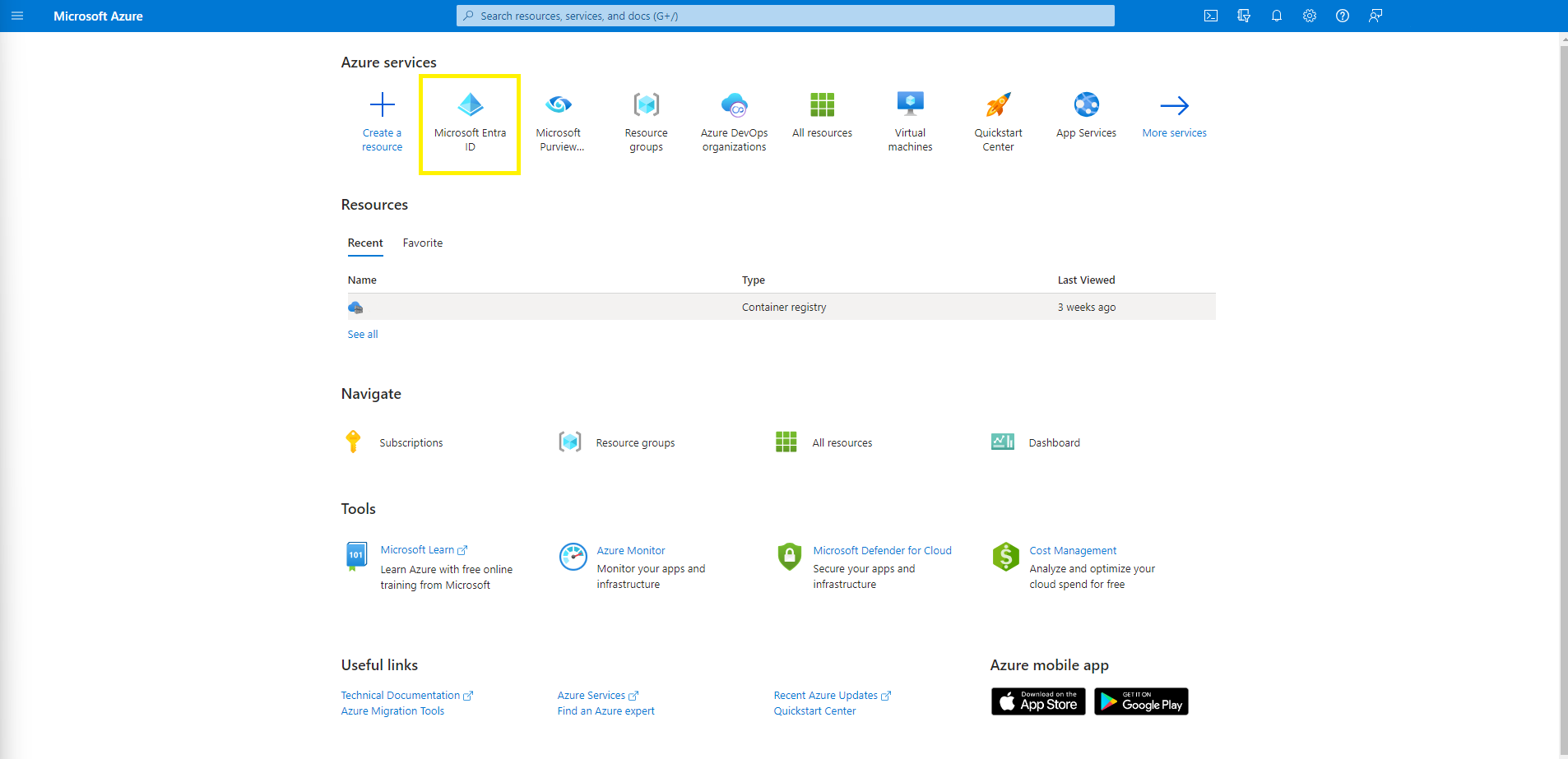Open Subscriptions in the Navigate section

pos(411,442)
